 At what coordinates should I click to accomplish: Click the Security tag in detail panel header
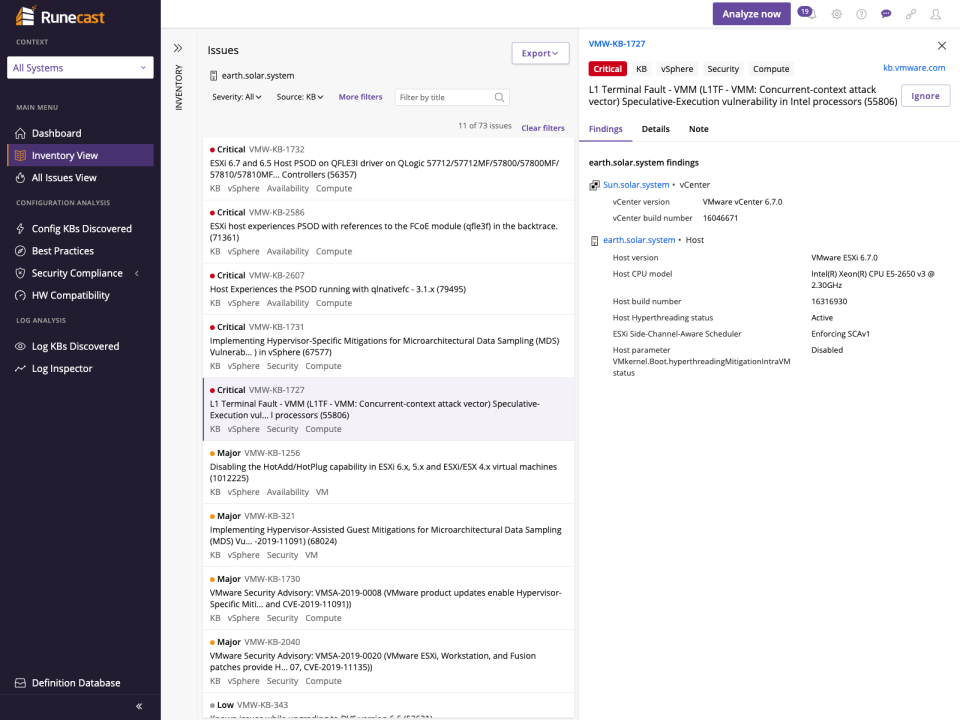click(723, 69)
